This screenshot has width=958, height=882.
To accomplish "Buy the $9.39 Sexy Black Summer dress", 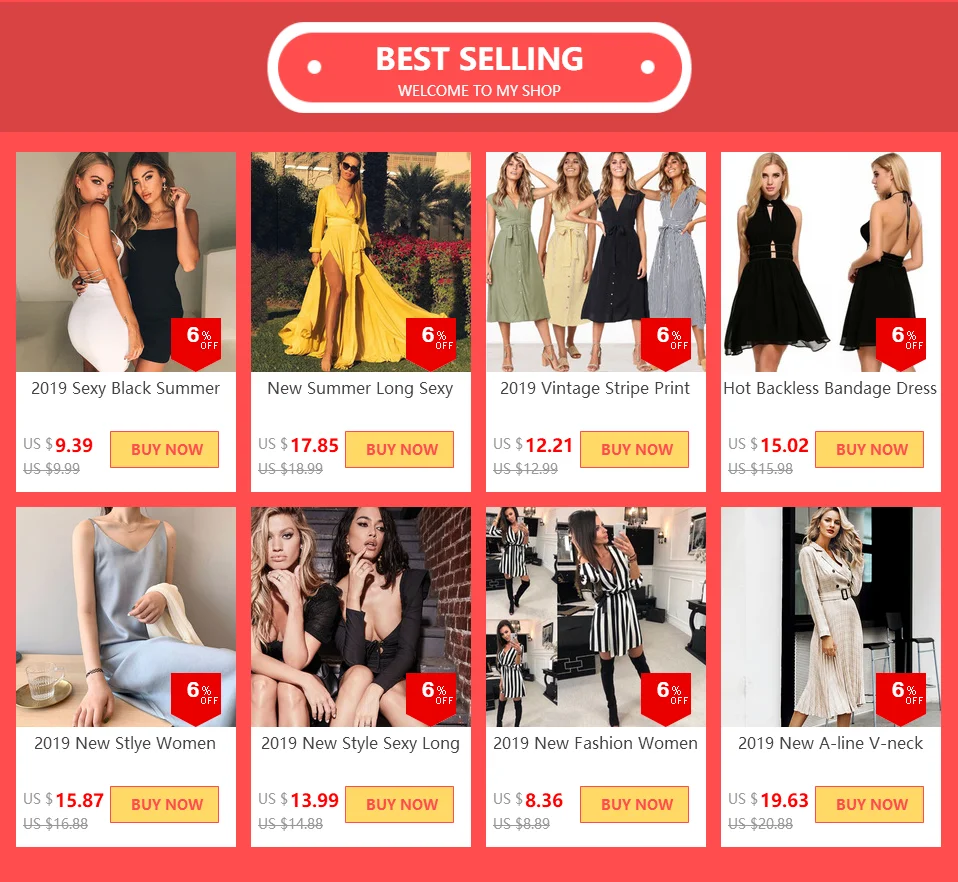I will click(164, 450).
